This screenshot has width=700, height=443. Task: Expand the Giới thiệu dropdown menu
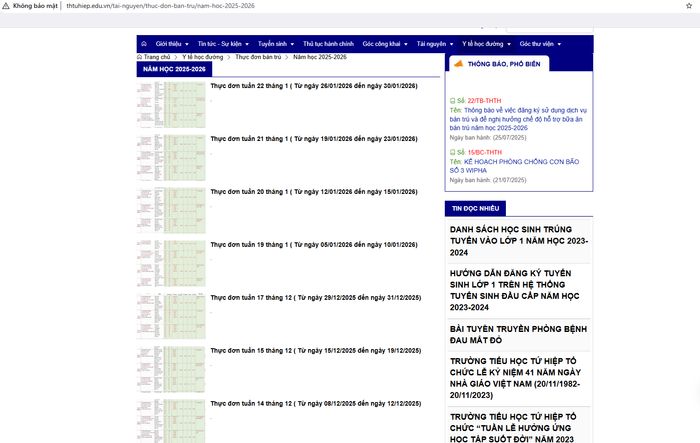(172, 44)
